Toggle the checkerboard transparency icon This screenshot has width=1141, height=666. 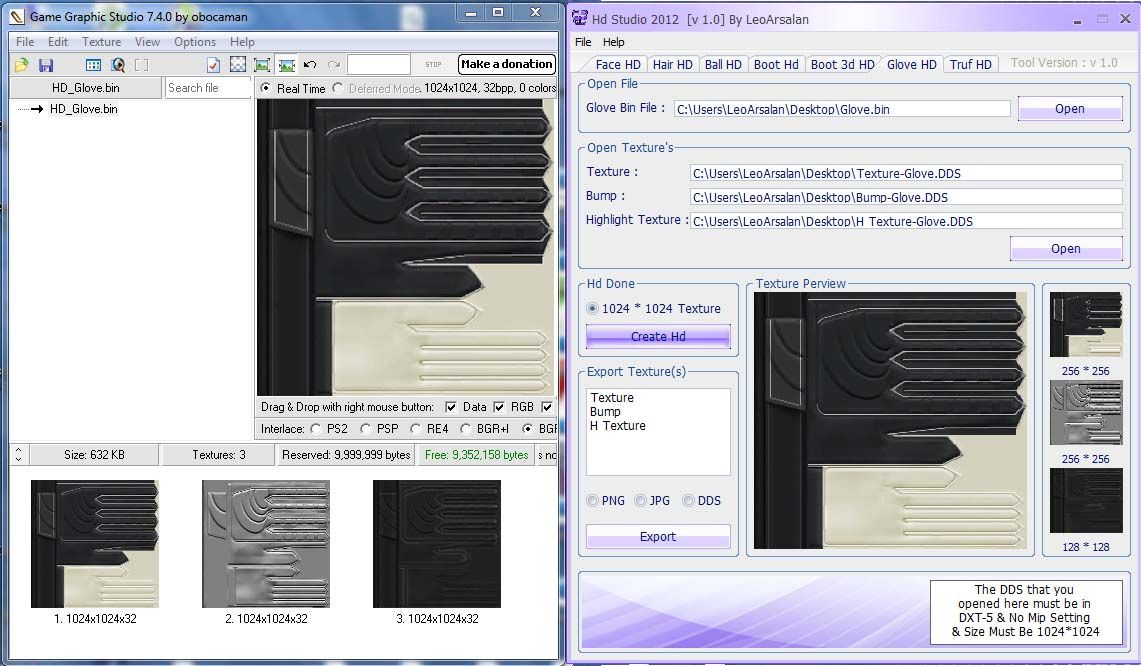pyautogui.click(x=238, y=65)
